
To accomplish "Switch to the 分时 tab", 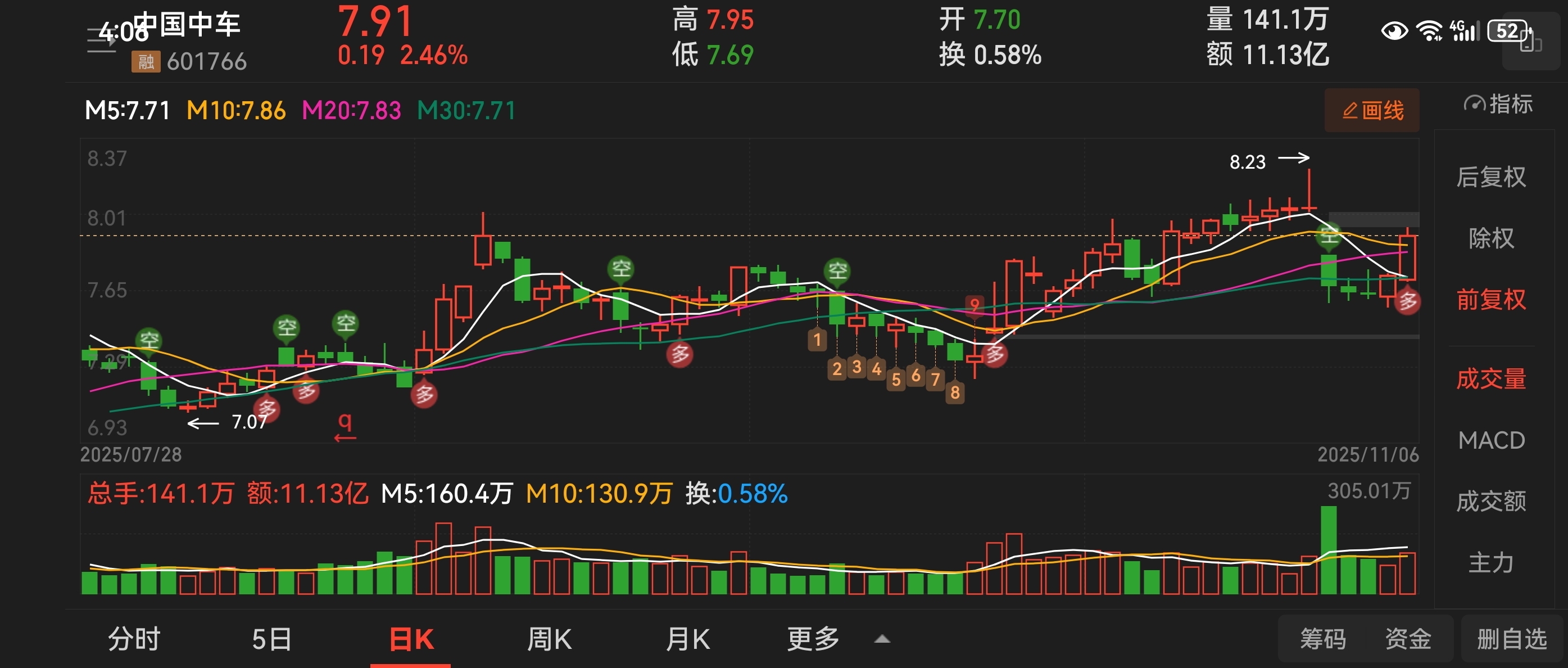I will [134, 639].
